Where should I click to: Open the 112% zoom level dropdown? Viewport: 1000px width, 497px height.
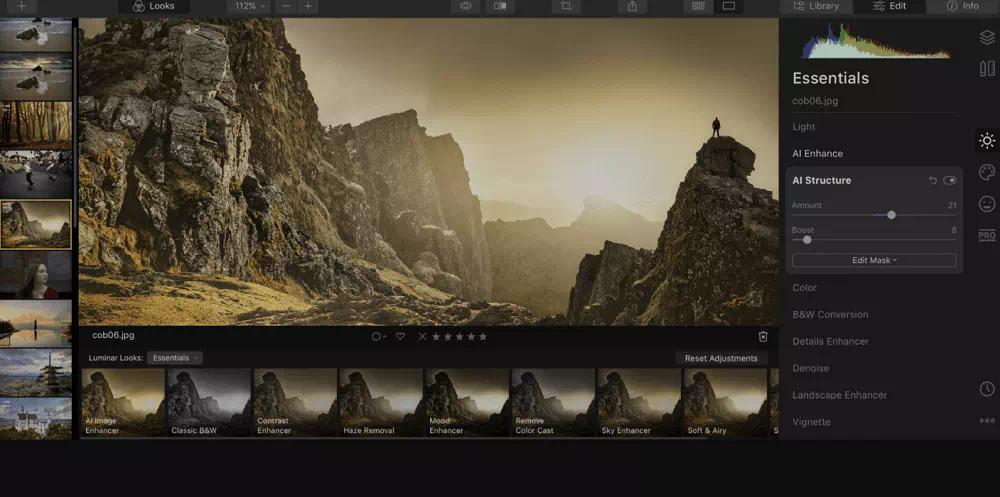tap(249, 6)
